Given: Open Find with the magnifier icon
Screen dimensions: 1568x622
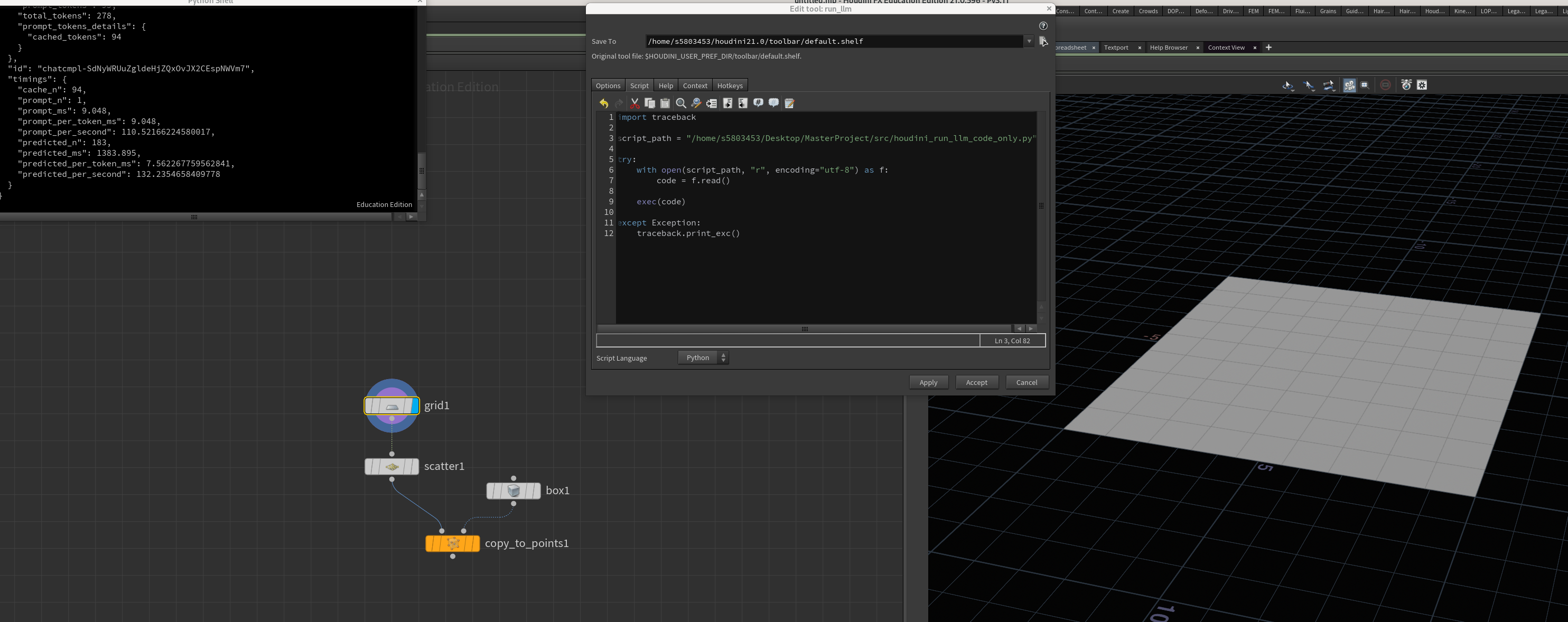Looking at the screenshot, I should pyautogui.click(x=681, y=103).
